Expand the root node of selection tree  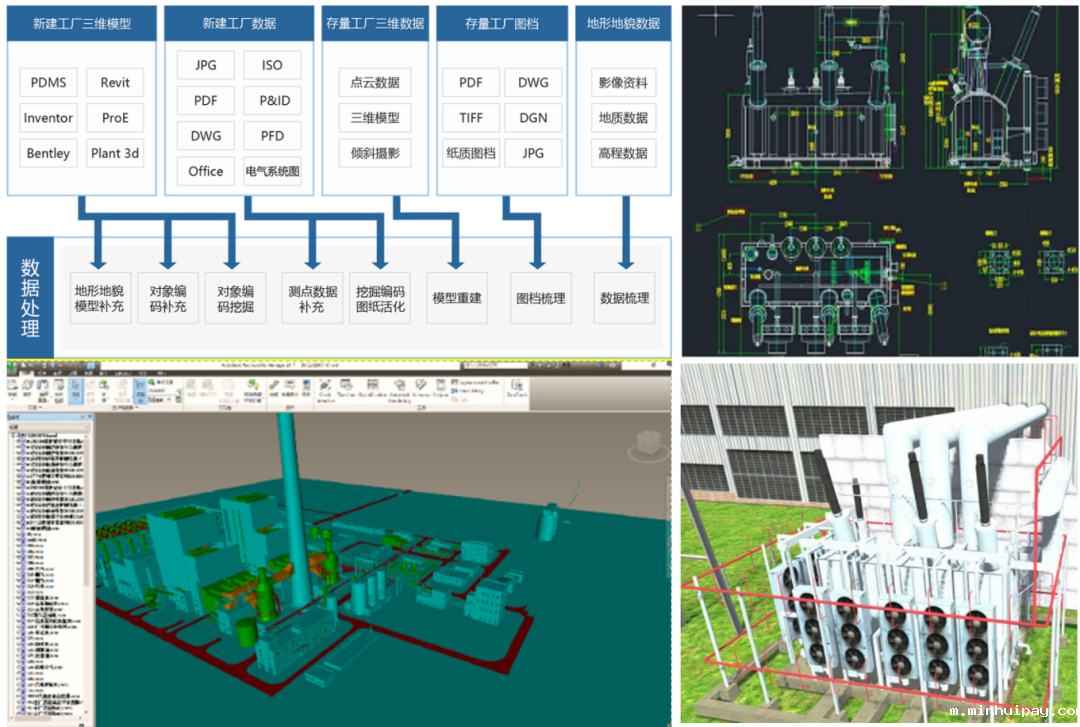click(12, 438)
